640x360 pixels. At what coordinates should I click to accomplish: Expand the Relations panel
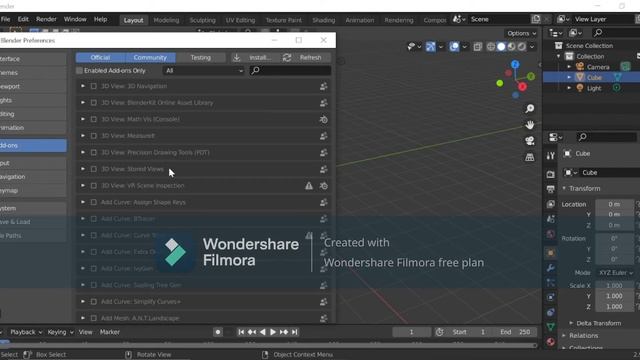pos(580,336)
